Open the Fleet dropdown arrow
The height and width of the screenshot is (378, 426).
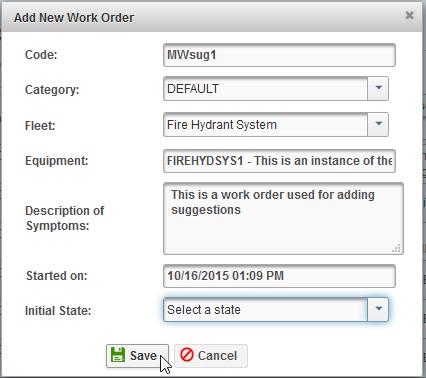378,124
